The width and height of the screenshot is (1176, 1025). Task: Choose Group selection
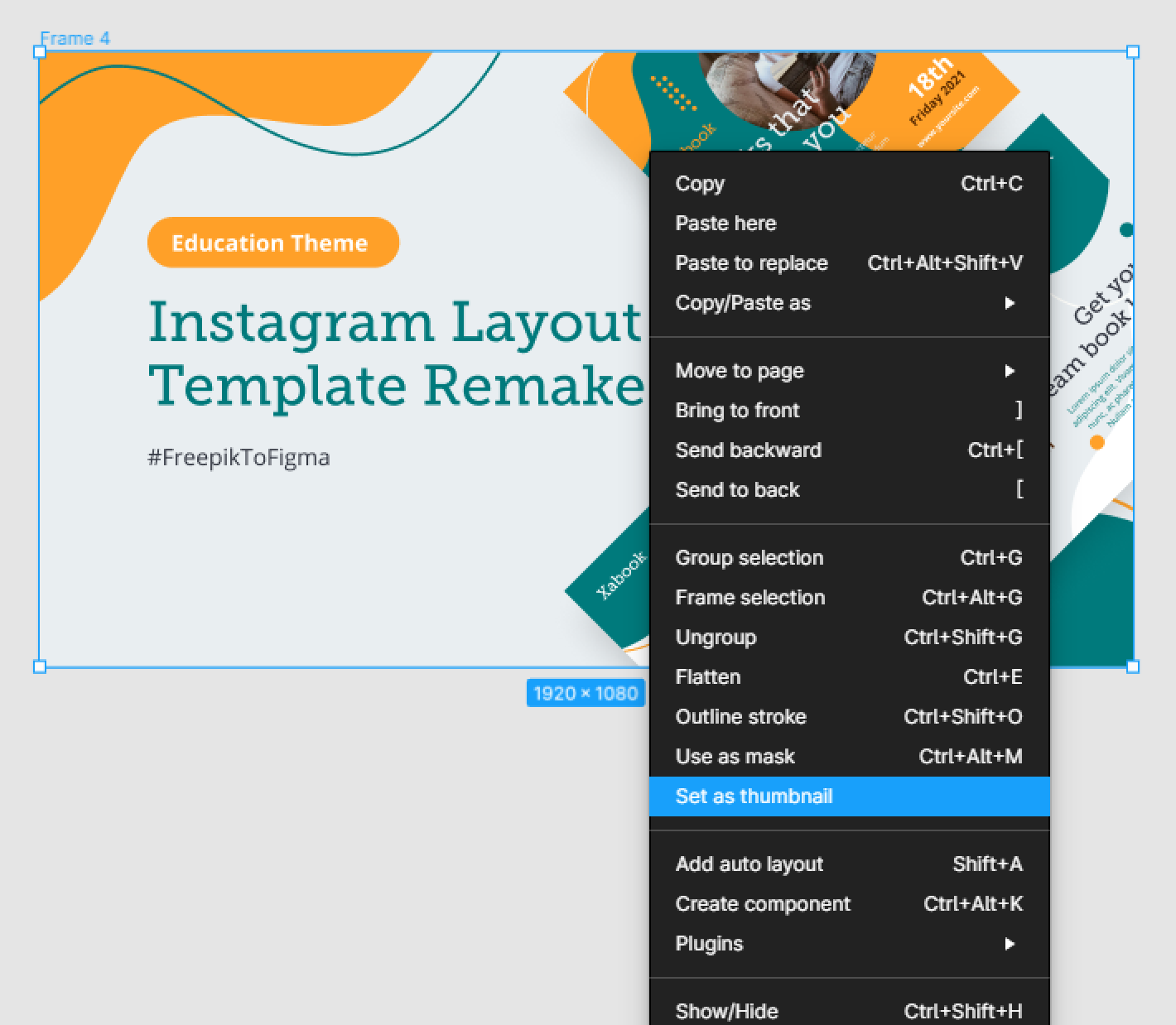pyautogui.click(x=849, y=558)
